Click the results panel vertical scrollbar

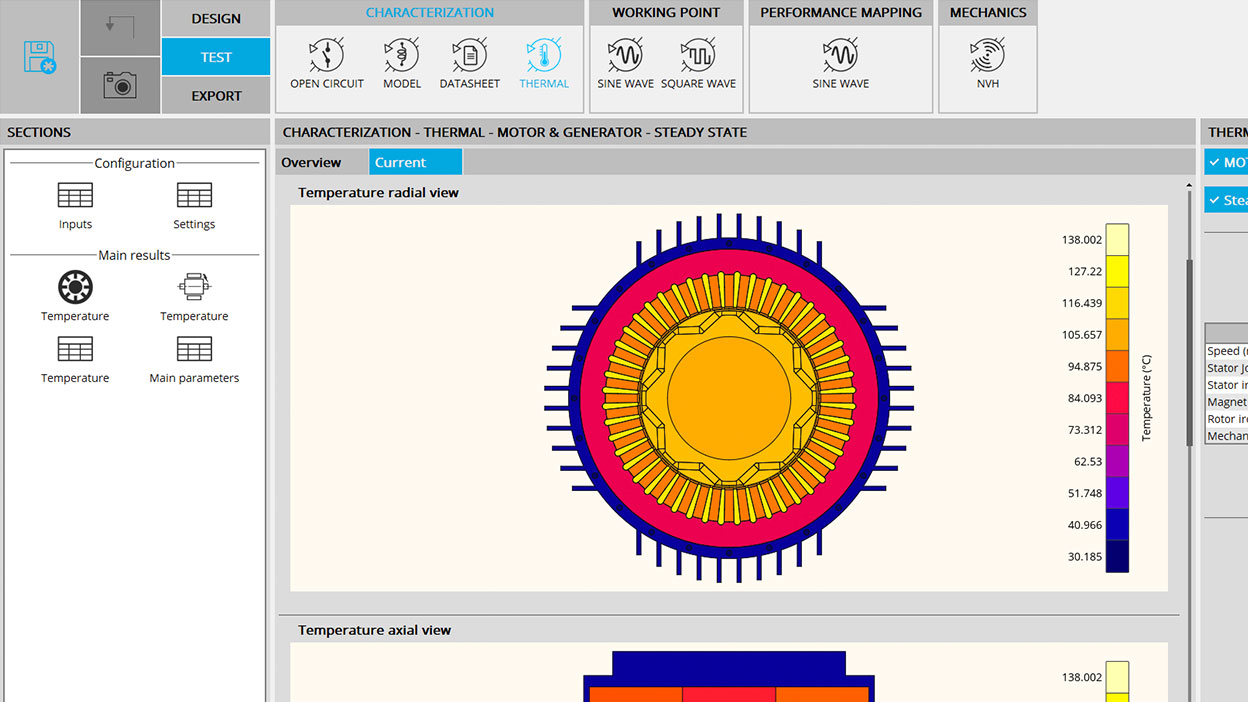1189,350
